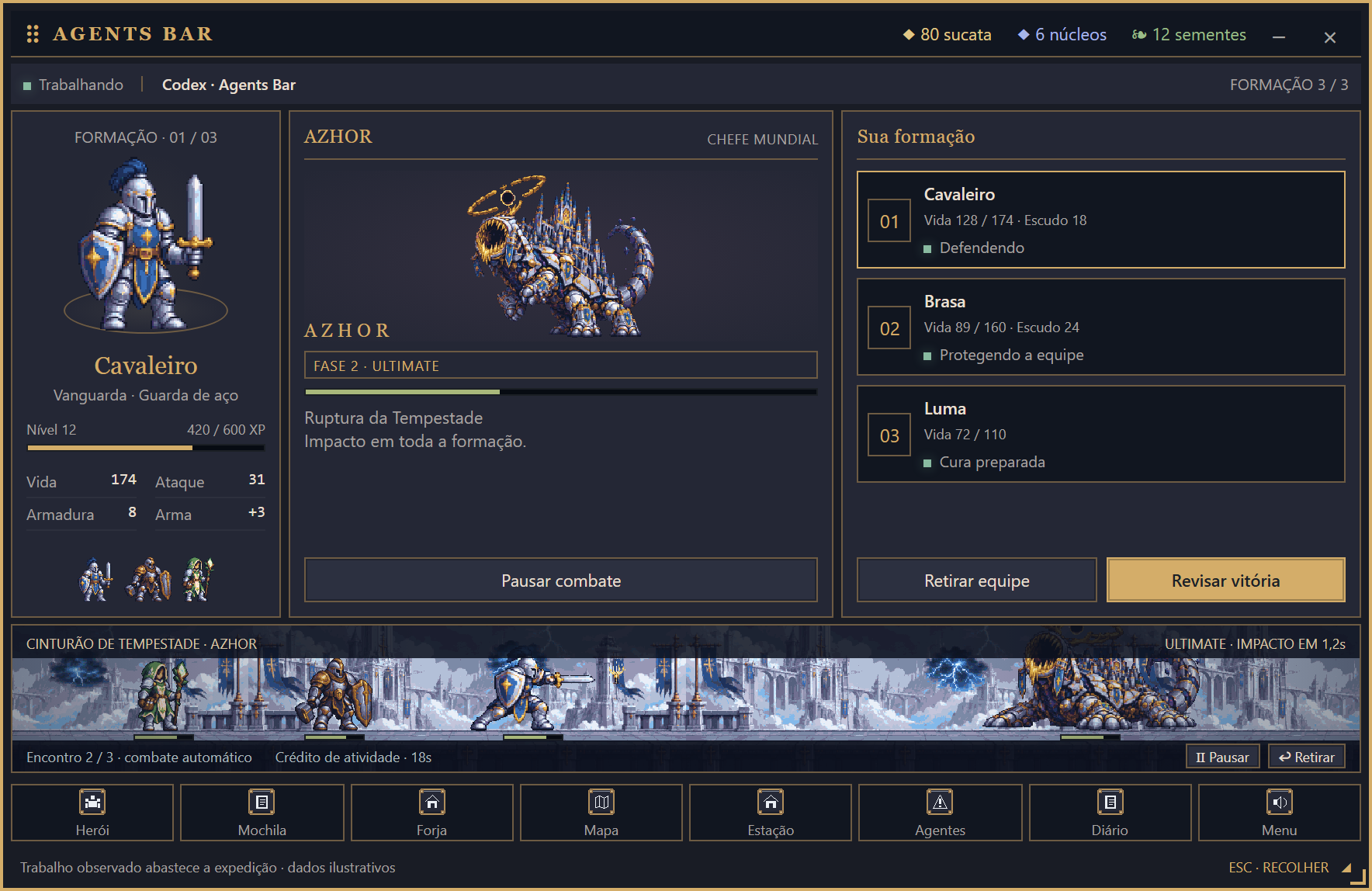Click Pausar combate button

tap(561, 581)
